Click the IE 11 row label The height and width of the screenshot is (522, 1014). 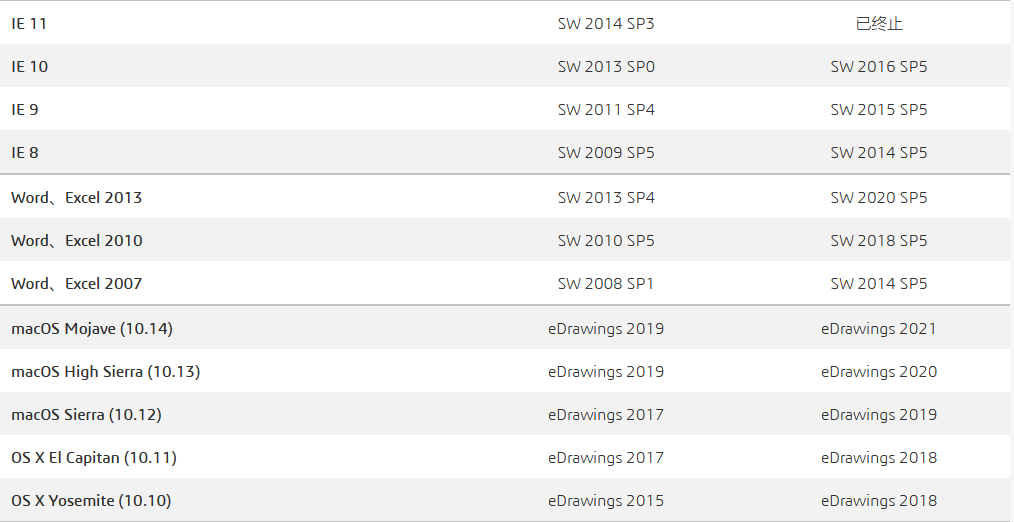(x=29, y=24)
